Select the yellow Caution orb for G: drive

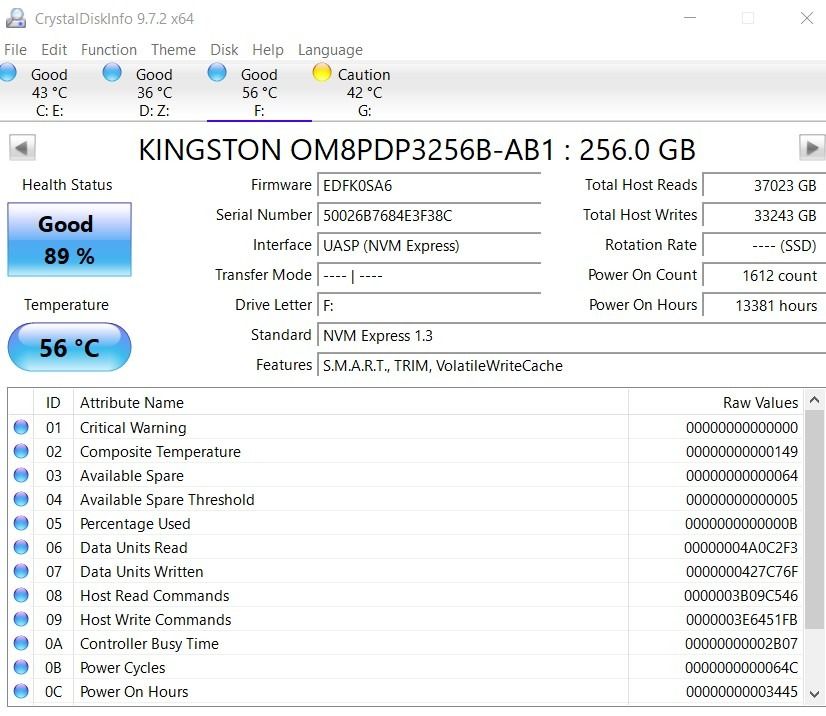(321, 72)
